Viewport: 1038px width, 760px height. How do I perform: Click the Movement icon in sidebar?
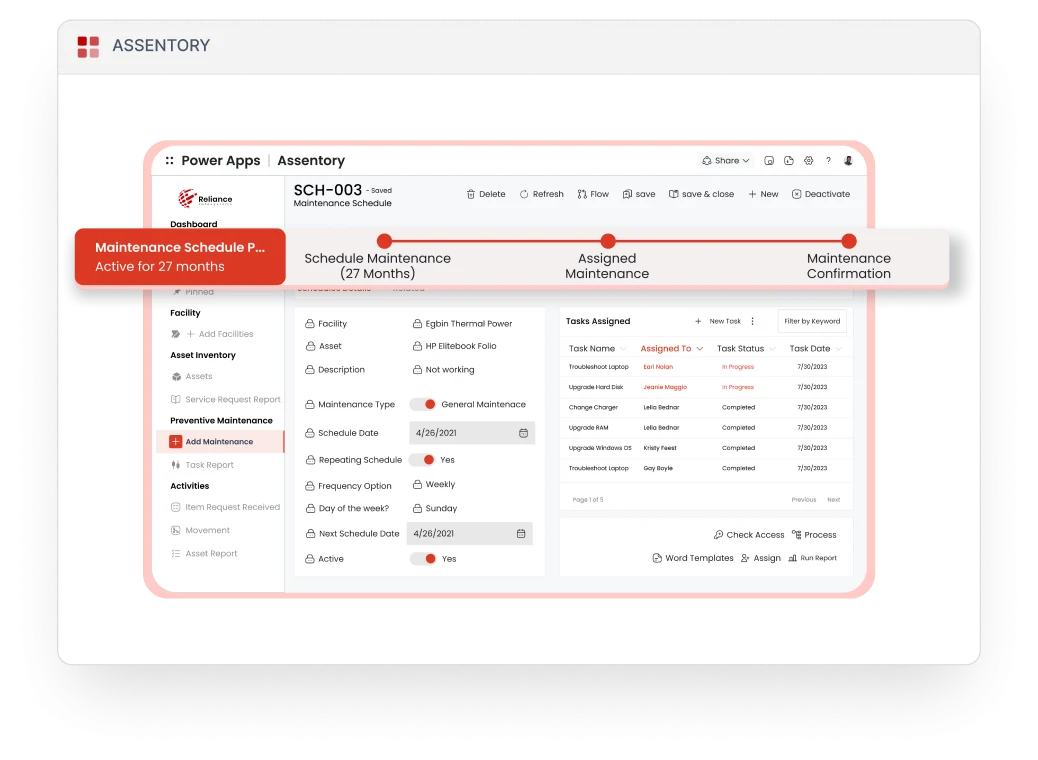(175, 530)
